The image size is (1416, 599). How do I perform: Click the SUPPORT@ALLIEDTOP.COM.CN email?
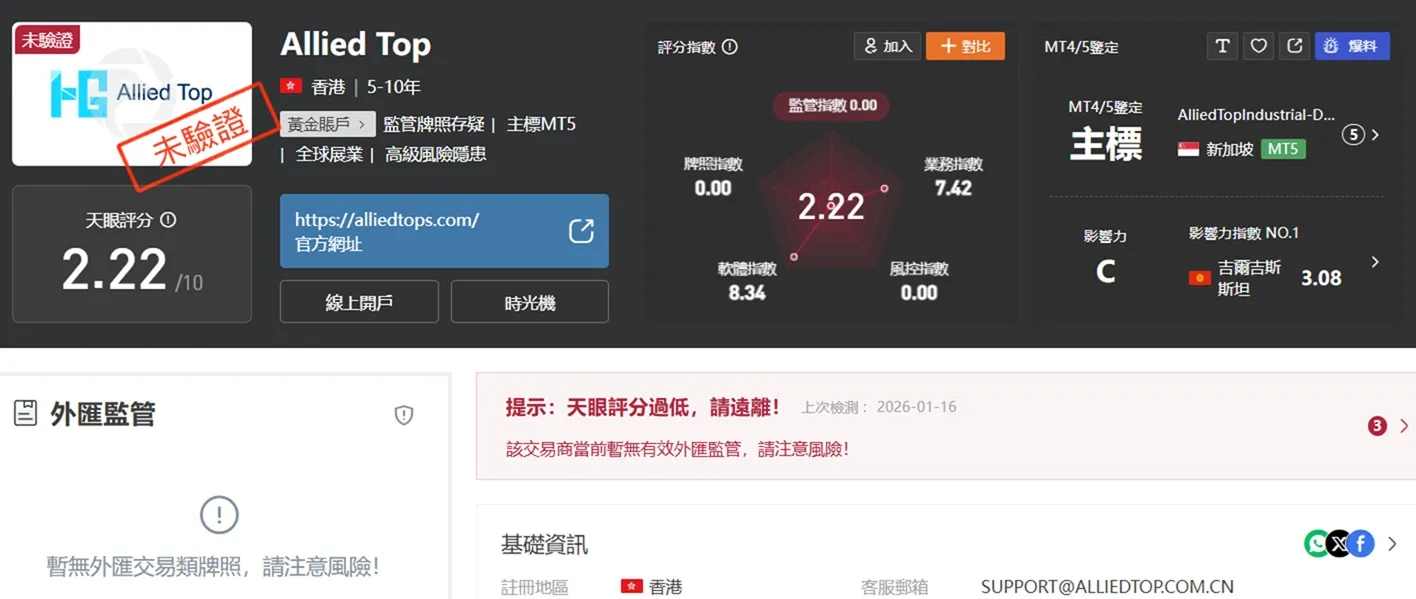(1107, 587)
